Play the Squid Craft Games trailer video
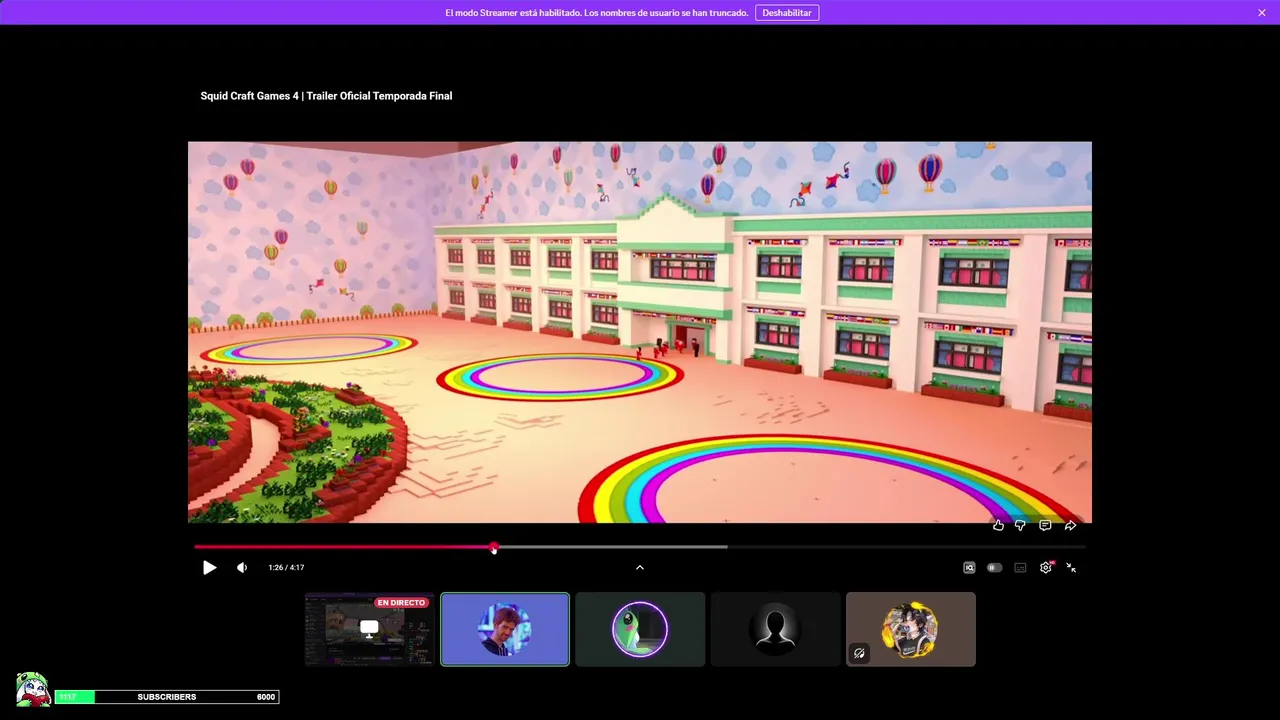Screen dimensions: 1280x720 pos(209,567)
